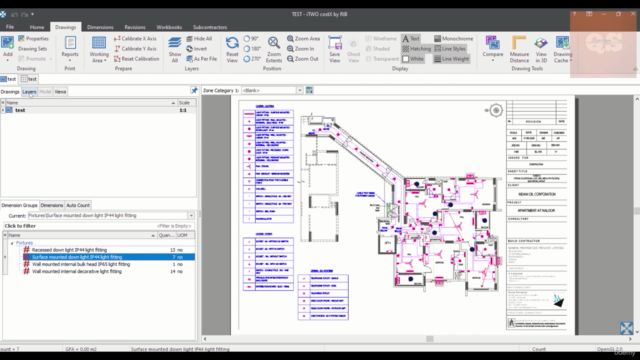Select 180° rotation option
Viewport: 640px width, 360px height.
(252, 49)
